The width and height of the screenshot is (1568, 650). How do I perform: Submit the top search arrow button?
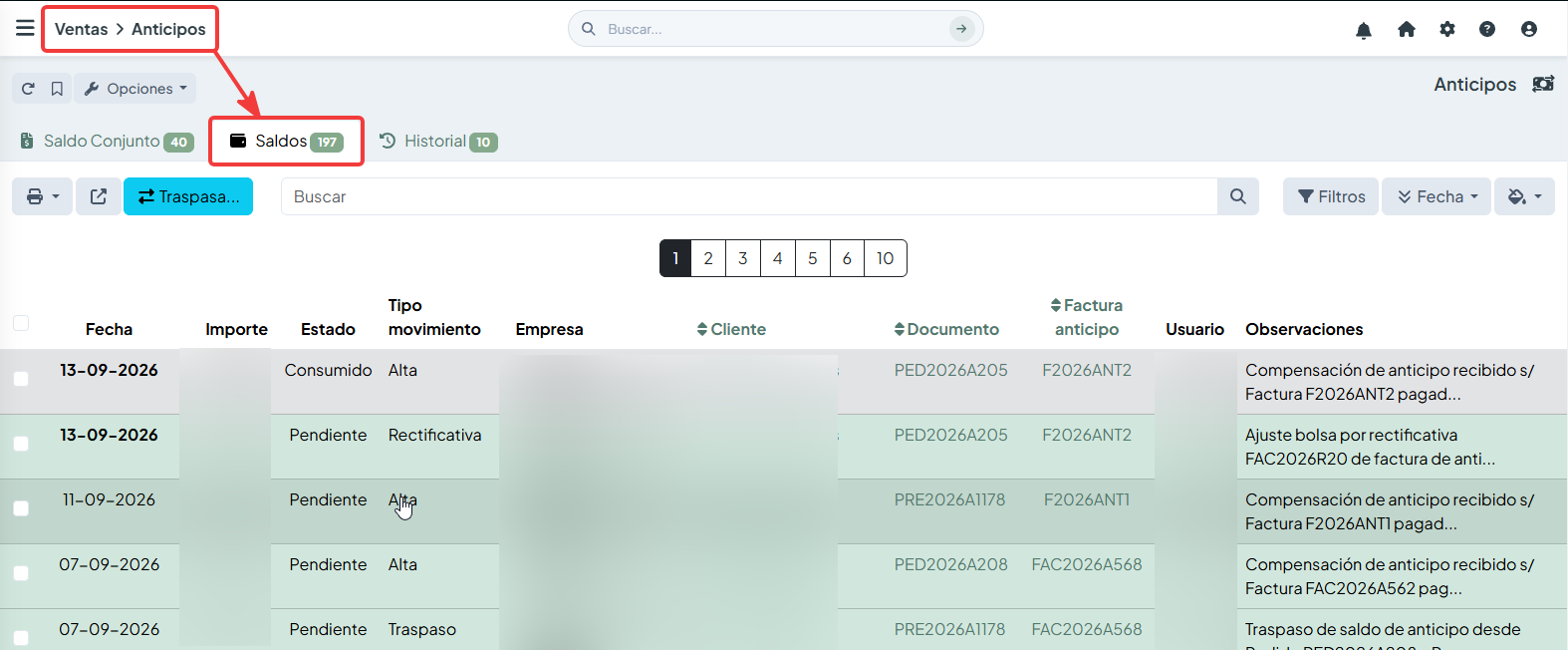(961, 29)
